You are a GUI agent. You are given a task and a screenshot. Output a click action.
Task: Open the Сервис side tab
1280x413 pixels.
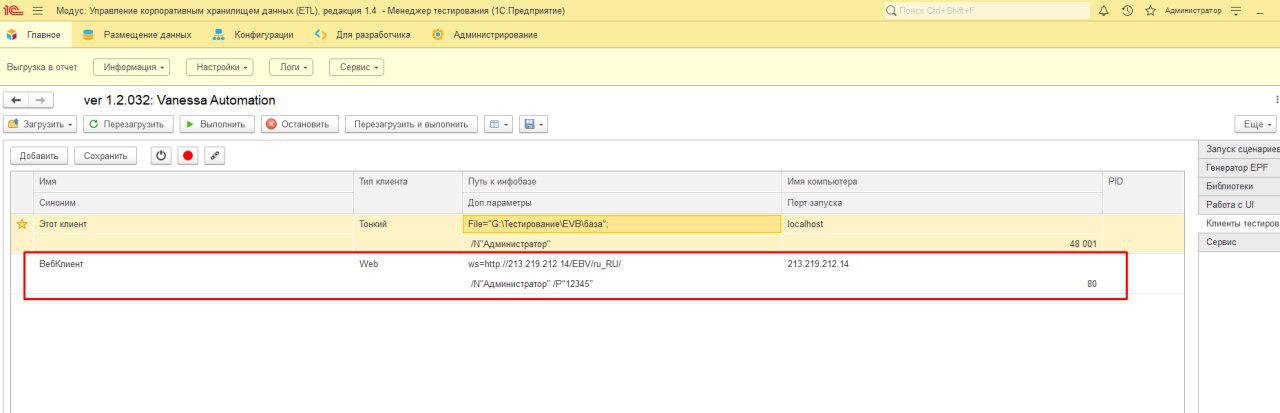pyautogui.click(x=1239, y=242)
